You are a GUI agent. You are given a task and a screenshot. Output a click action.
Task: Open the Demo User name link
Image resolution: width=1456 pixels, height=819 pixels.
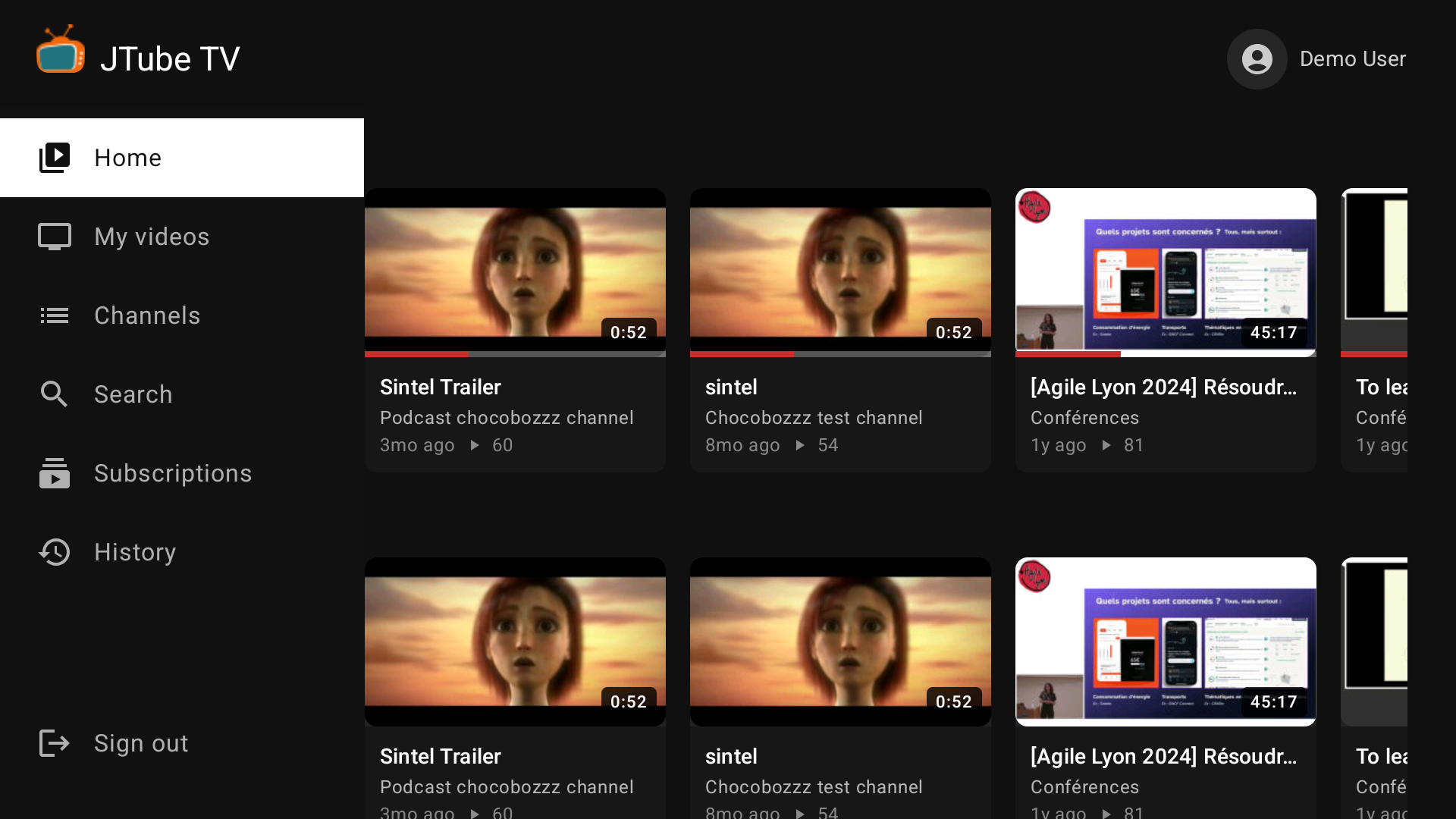pos(1353,59)
